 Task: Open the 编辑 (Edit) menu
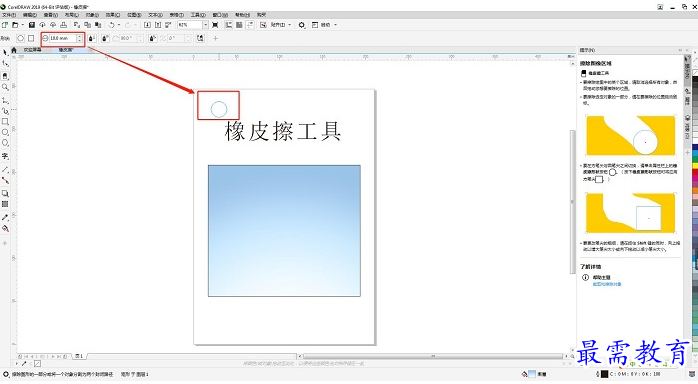tap(30, 15)
